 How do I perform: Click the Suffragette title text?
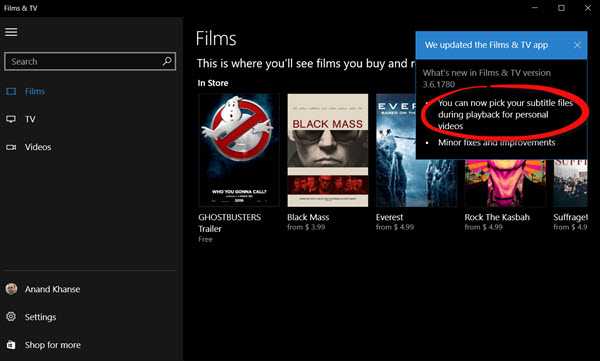click(570, 217)
